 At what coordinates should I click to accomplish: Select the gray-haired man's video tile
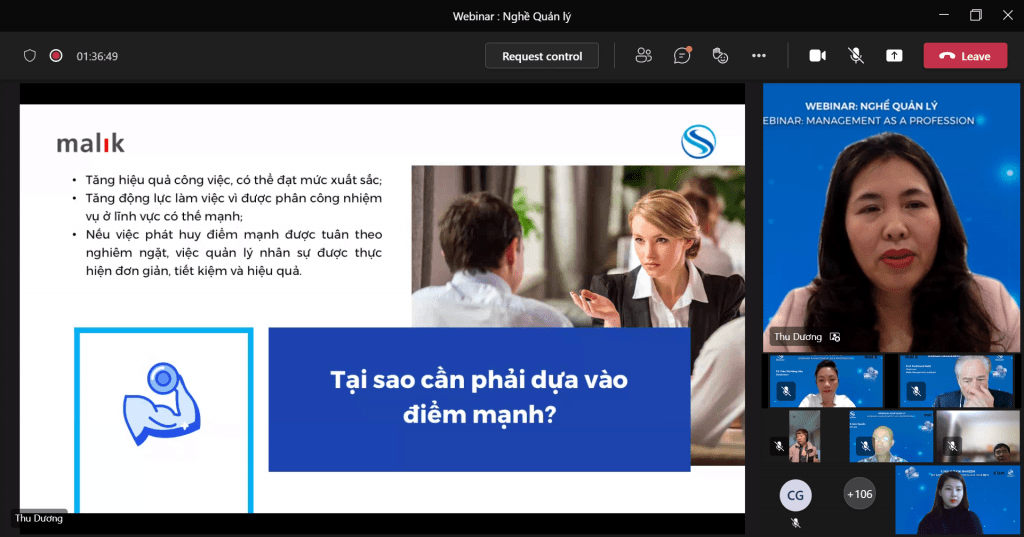pyautogui.click(x=957, y=381)
